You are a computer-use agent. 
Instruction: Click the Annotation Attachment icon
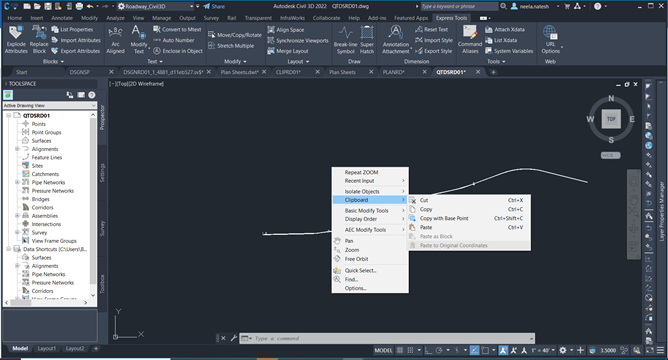point(395,33)
